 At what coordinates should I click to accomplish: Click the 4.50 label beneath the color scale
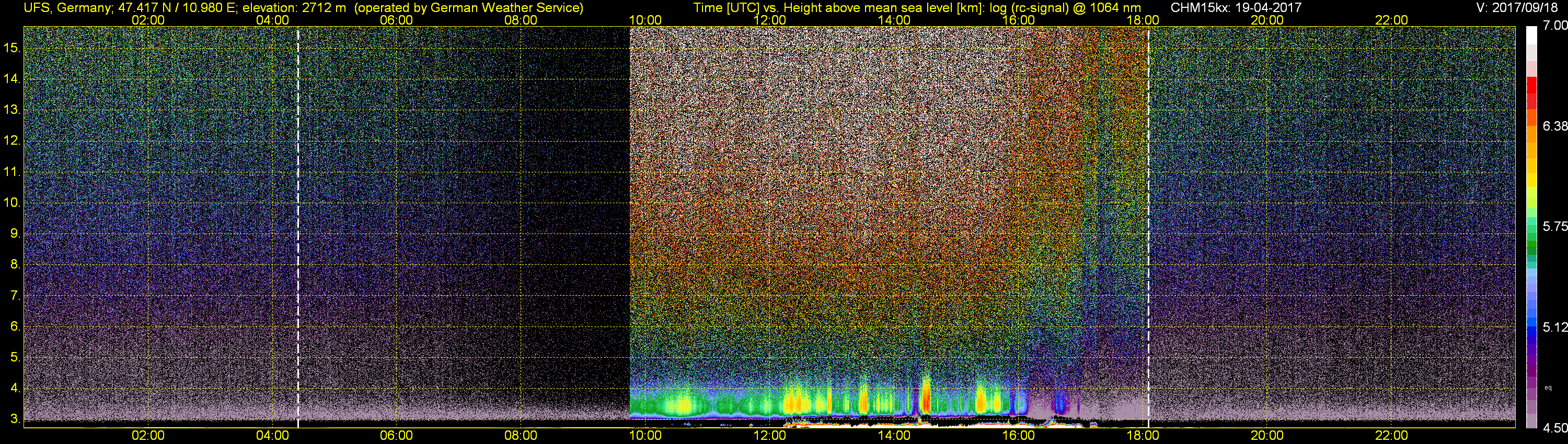(1554, 428)
